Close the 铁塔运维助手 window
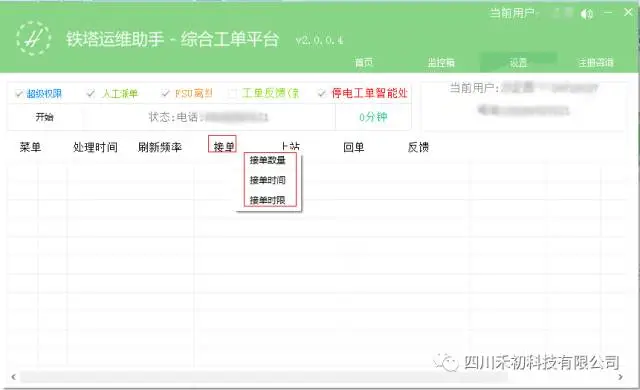 click(629, 13)
